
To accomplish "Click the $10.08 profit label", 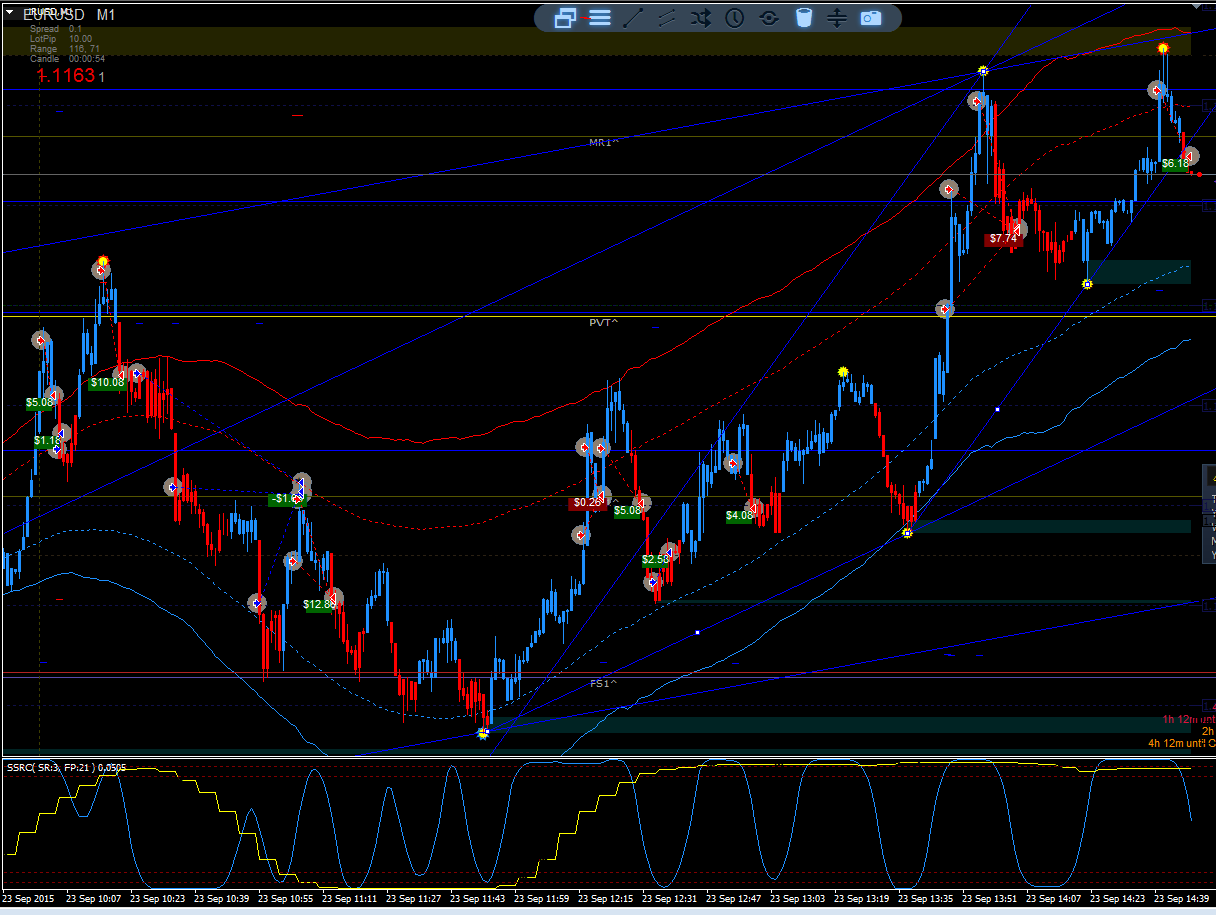I will point(107,382).
